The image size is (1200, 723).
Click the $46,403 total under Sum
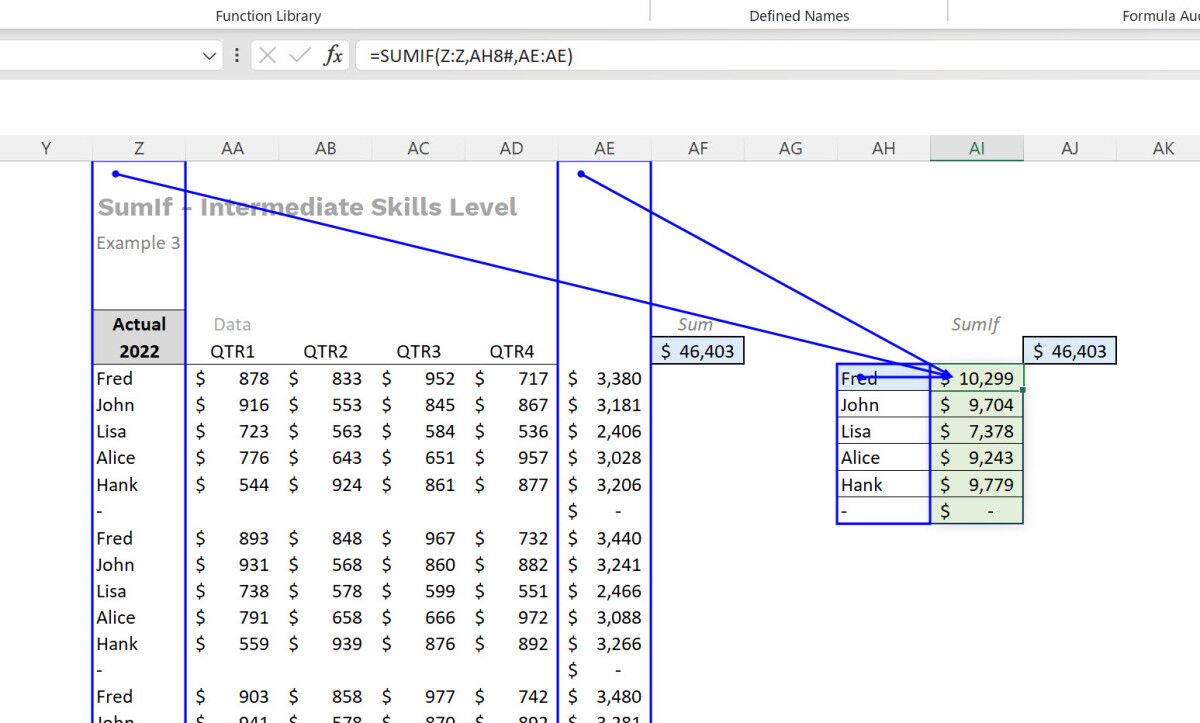pyautogui.click(x=697, y=351)
